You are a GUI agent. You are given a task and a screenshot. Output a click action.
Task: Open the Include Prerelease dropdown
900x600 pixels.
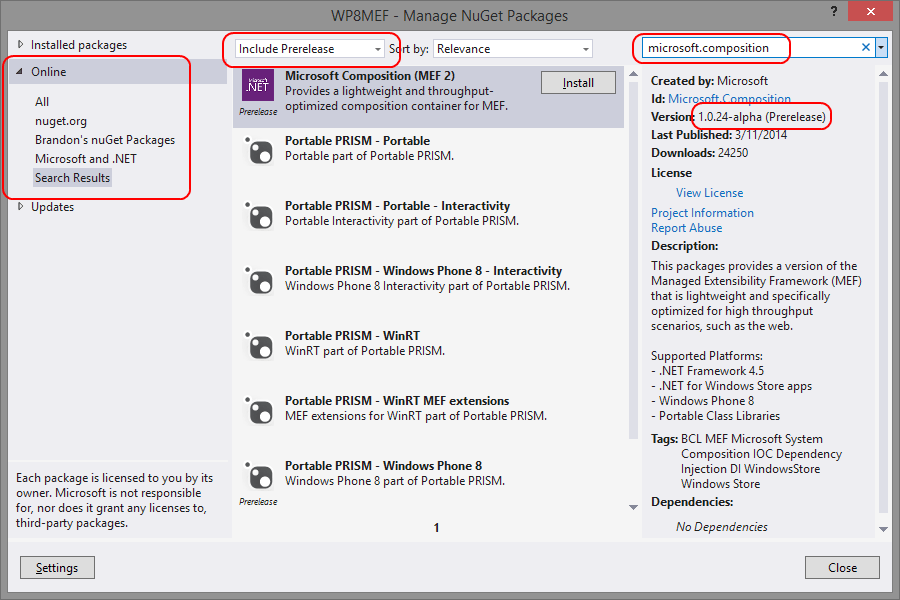tap(309, 49)
